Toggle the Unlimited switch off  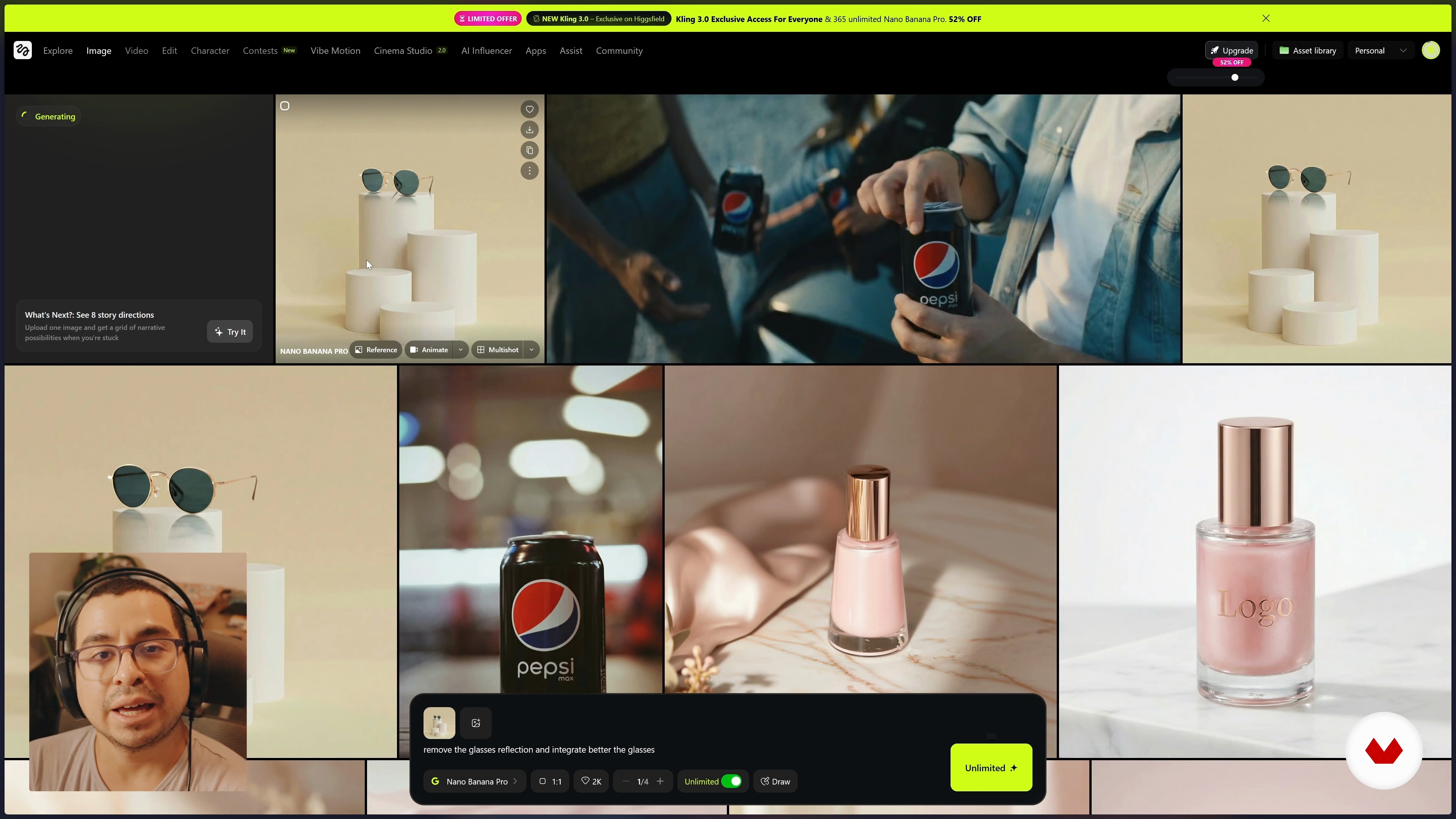(731, 781)
